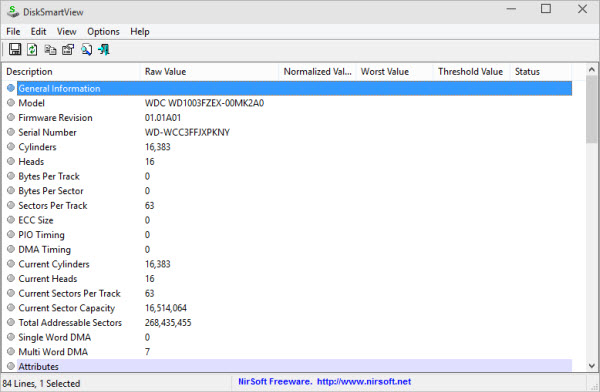This screenshot has width=600, height=392.
Task: Open the Options menu
Action: [x=103, y=31]
